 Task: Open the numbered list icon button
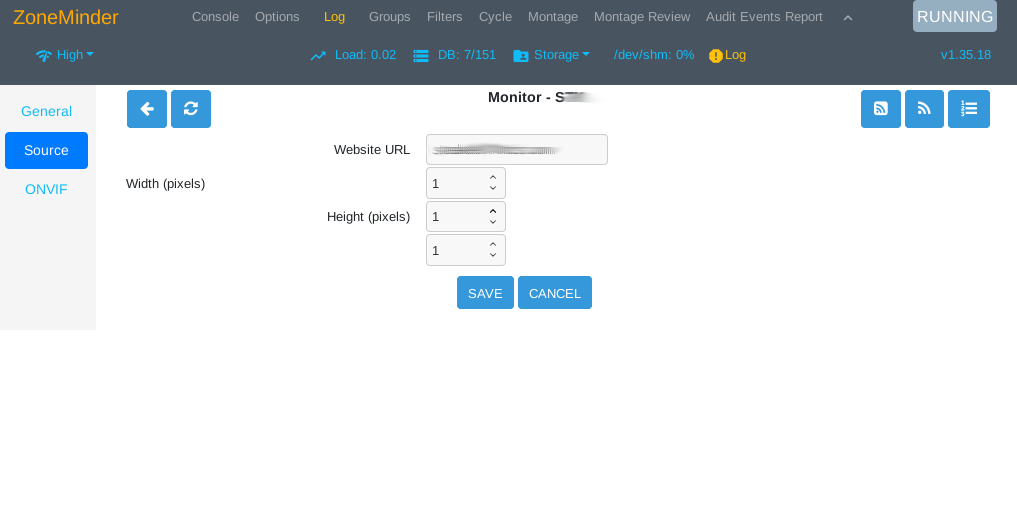pyautogui.click(x=969, y=109)
